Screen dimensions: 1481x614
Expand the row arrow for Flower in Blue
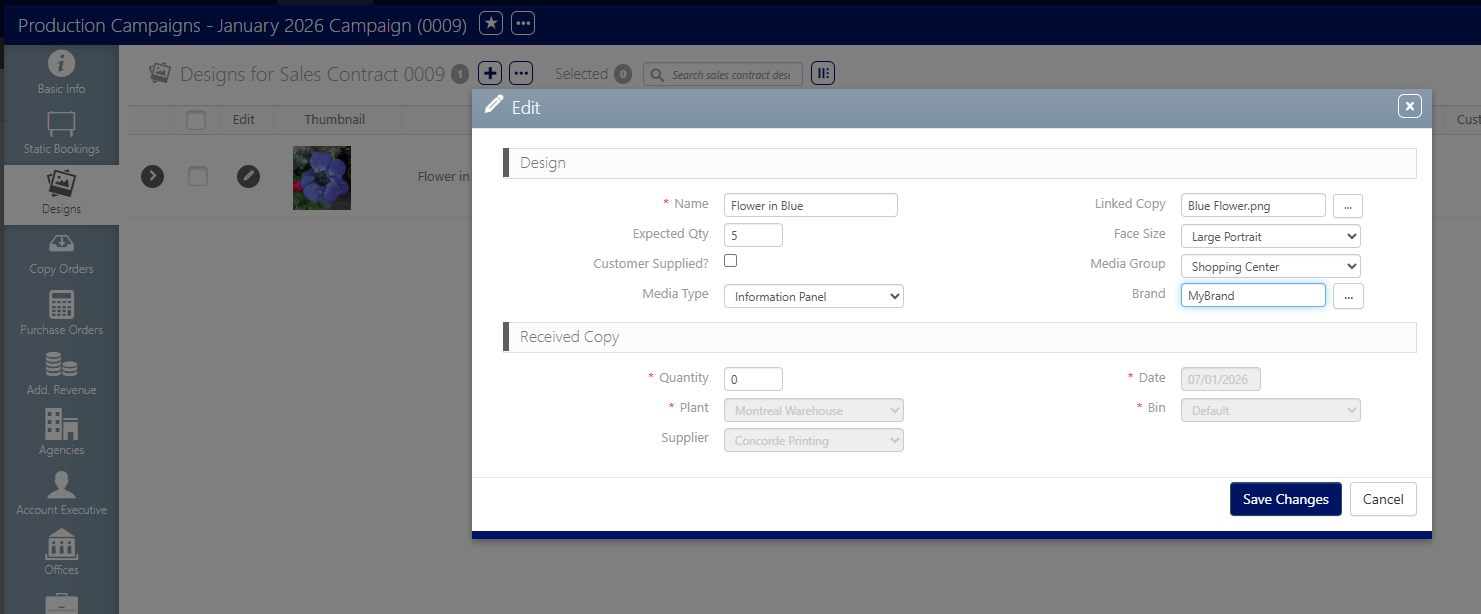tap(152, 176)
